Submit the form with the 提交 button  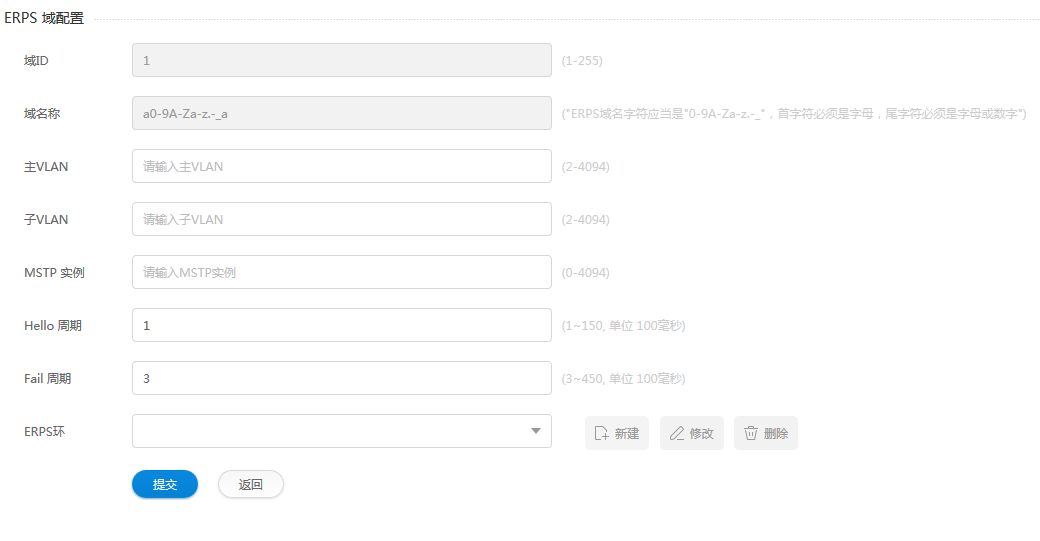(x=165, y=485)
